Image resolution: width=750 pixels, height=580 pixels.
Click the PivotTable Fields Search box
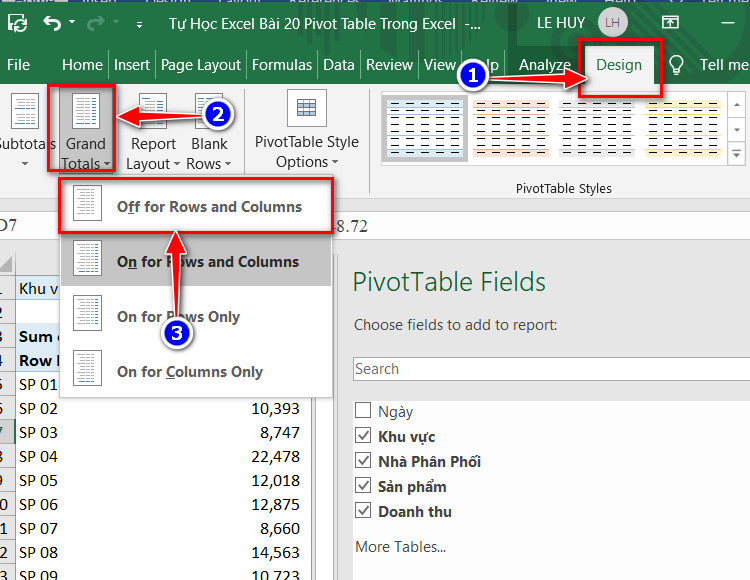[x=551, y=369]
